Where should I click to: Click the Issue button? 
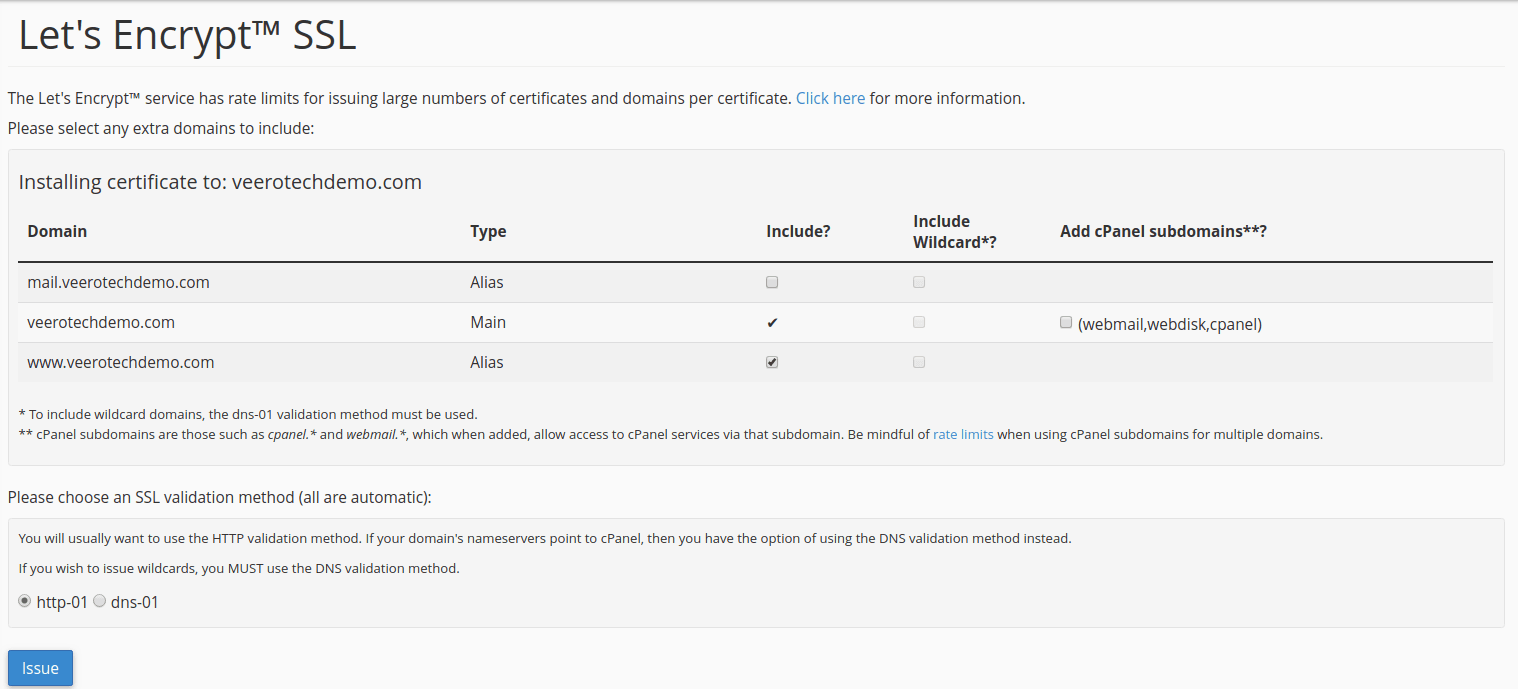point(40,668)
